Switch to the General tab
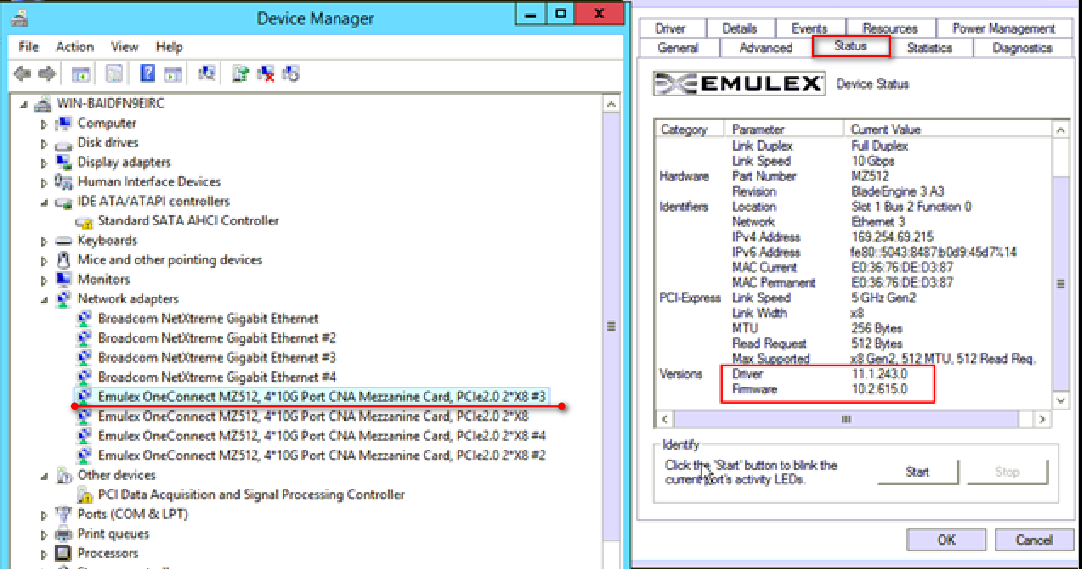Screen dimensions: 1082x569 tap(678, 48)
